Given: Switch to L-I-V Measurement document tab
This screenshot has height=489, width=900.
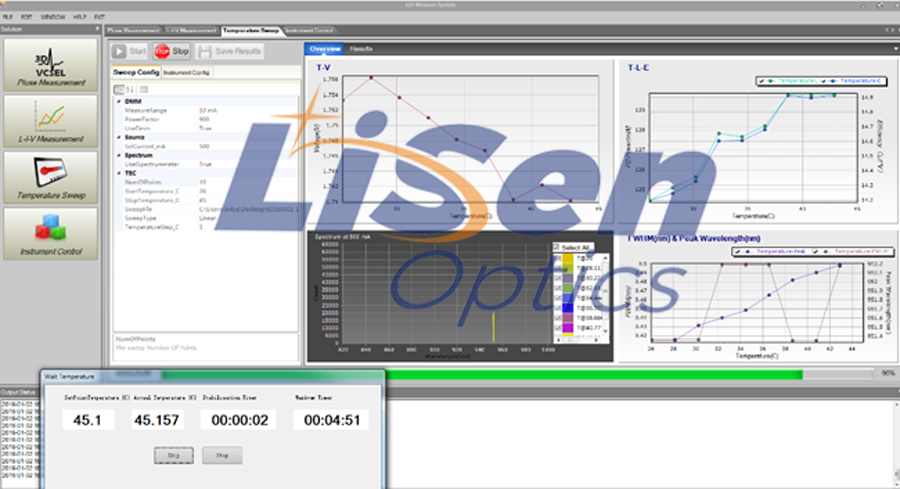Looking at the screenshot, I should pyautogui.click(x=192, y=30).
